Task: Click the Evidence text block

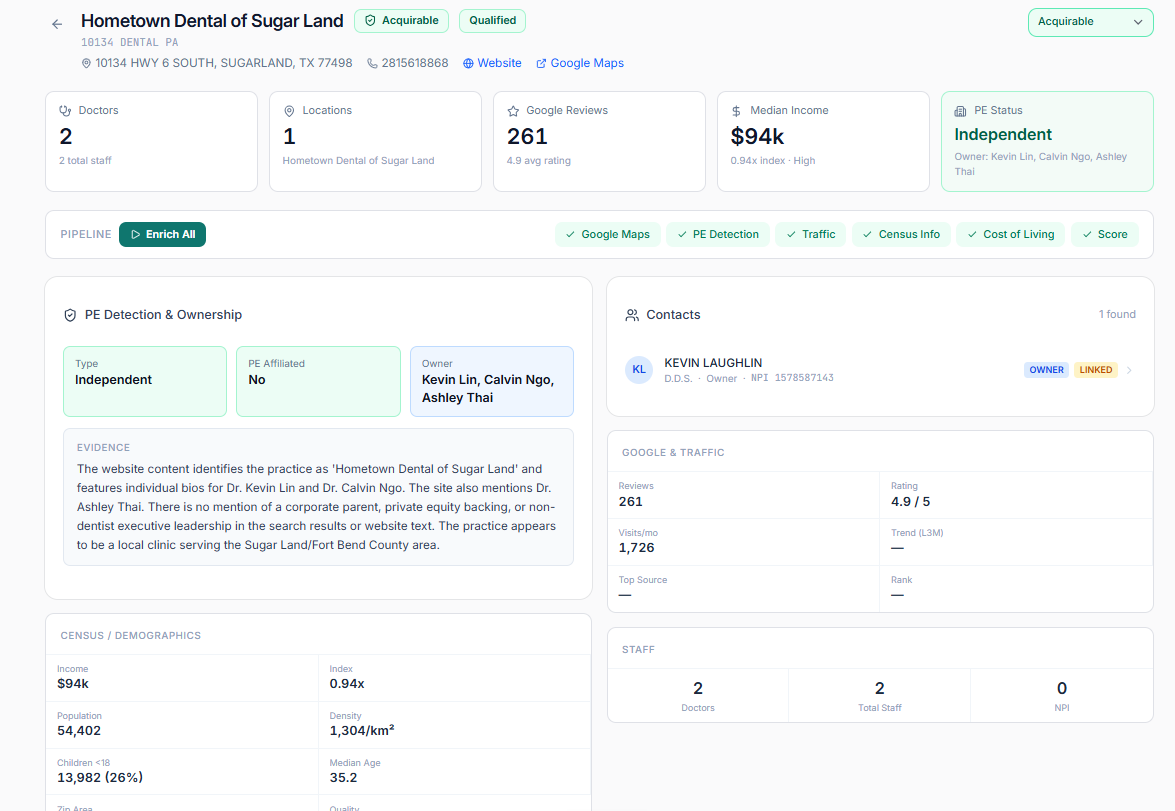Action: point(318,497)
